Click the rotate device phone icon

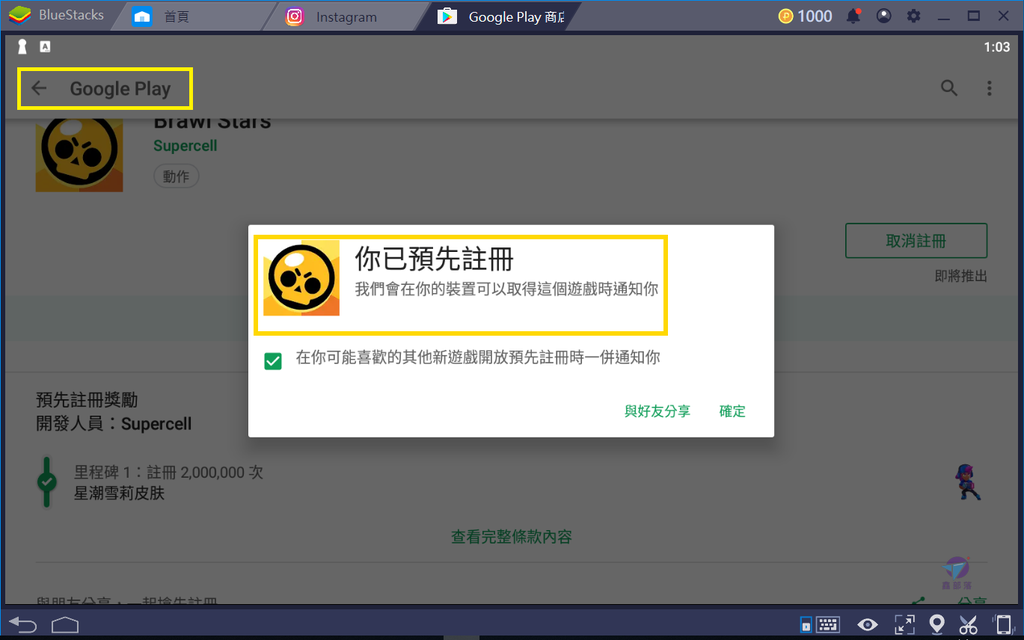pos(1003,624)
